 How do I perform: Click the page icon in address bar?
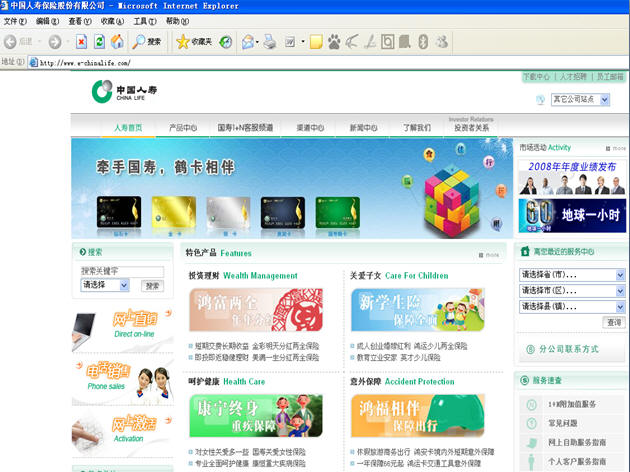coord(34,62)
